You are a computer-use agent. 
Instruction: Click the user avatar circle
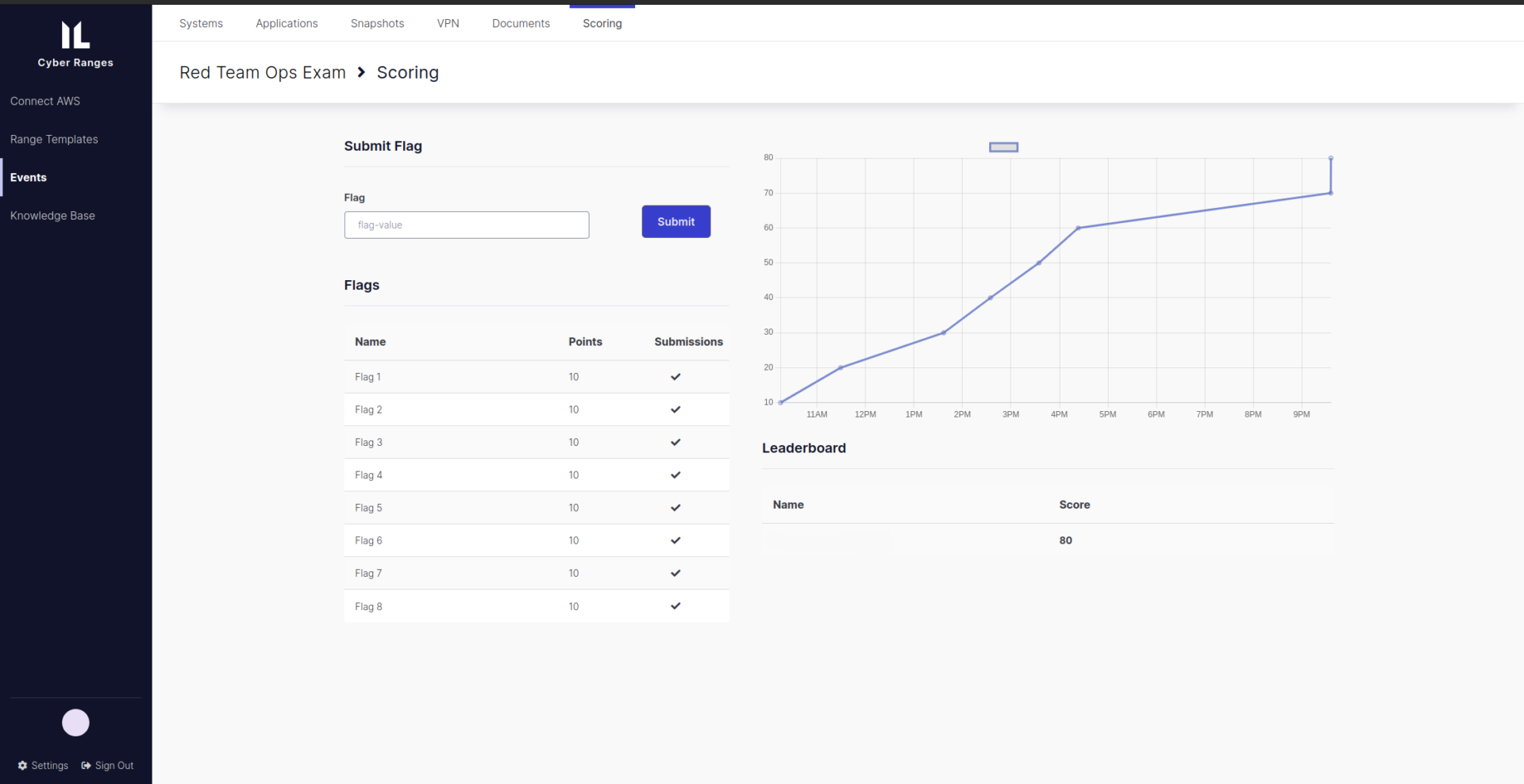coord(75,722)
